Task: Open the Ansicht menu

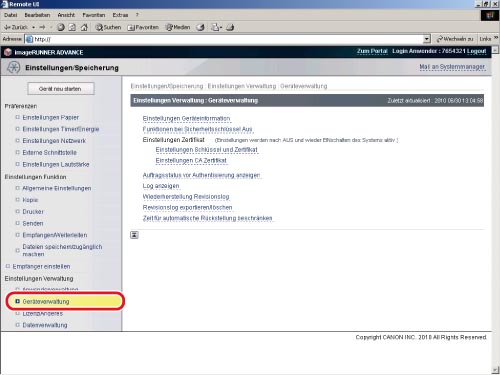Action: [x=66, y=15]
